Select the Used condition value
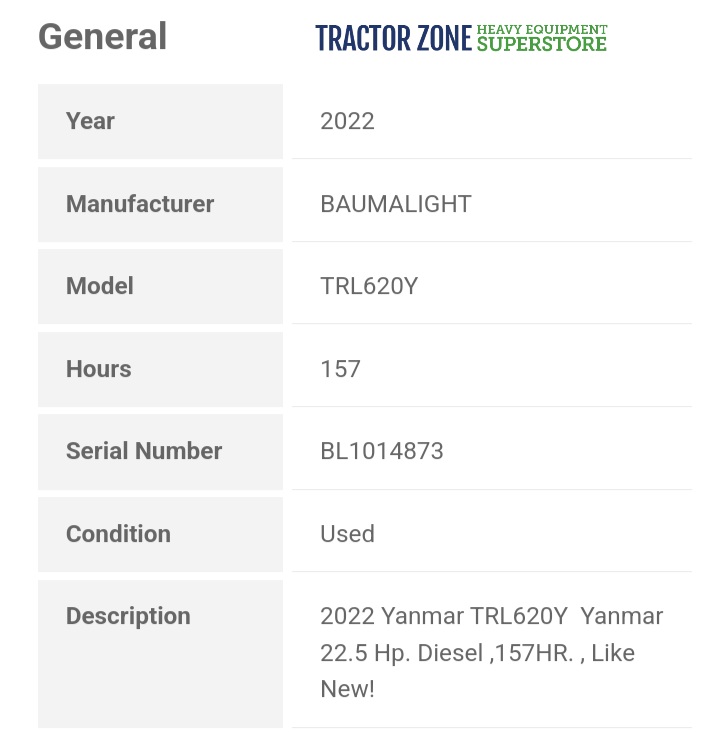The height and width of the screenshot is (733, 720). 347,534
